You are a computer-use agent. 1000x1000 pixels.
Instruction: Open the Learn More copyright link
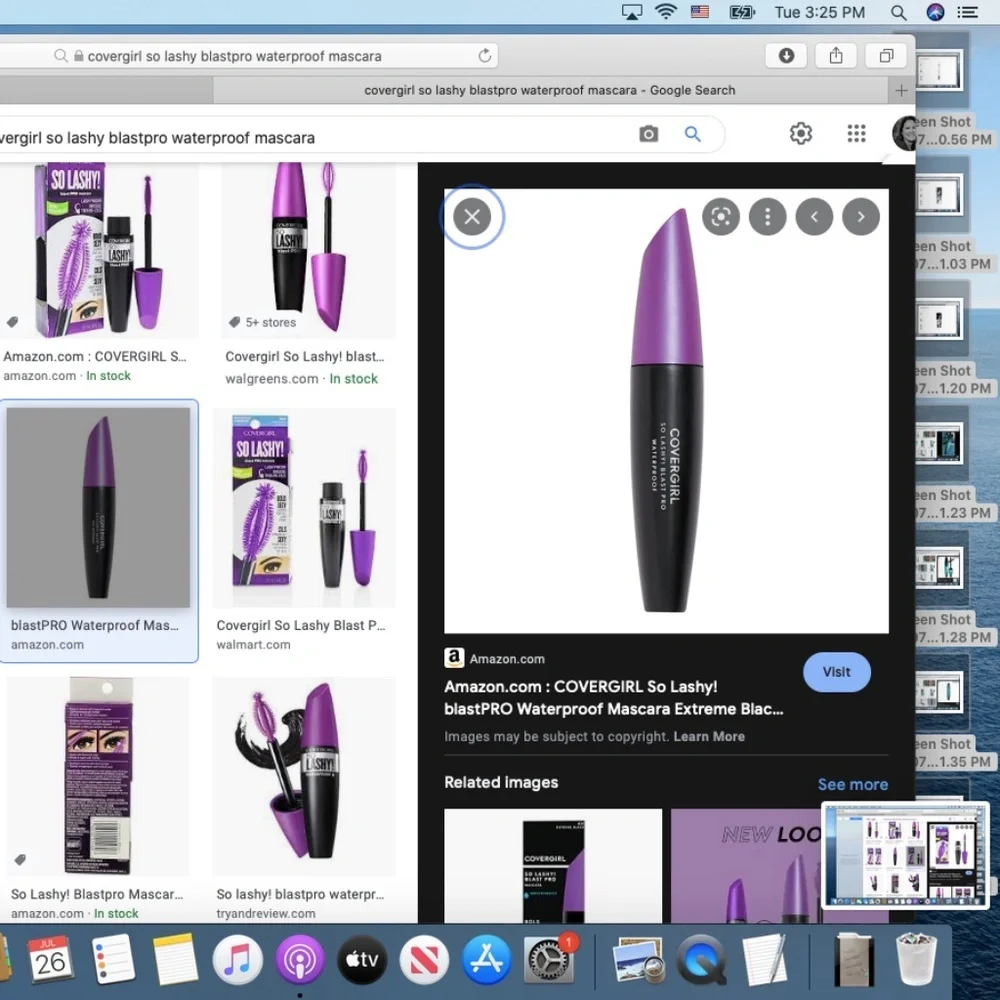click(x=709, y=736)
